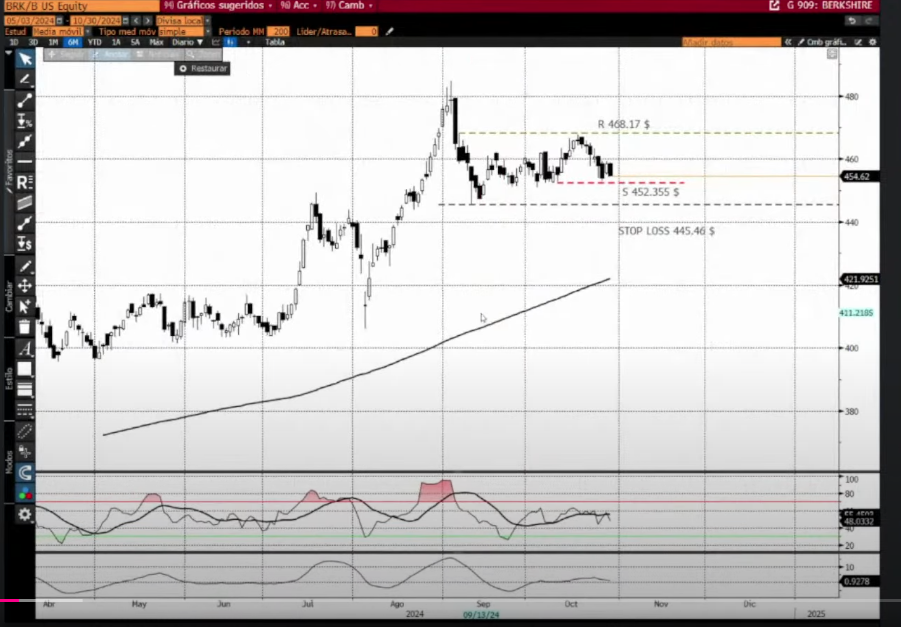Viewport: 901px width, 627px height.
Task: Activate the percent change measure tool
Action: [x=25, y=121]
